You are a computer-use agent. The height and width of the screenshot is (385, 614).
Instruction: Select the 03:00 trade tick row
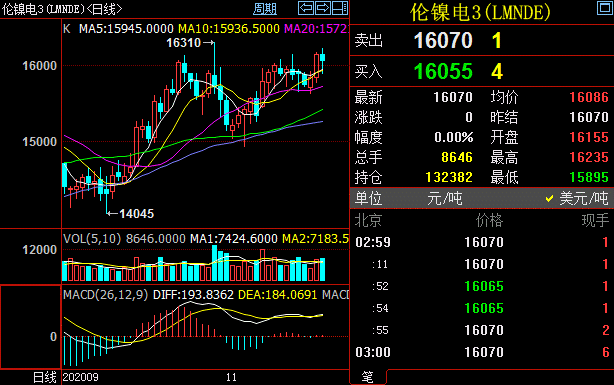tap(482, 352)
